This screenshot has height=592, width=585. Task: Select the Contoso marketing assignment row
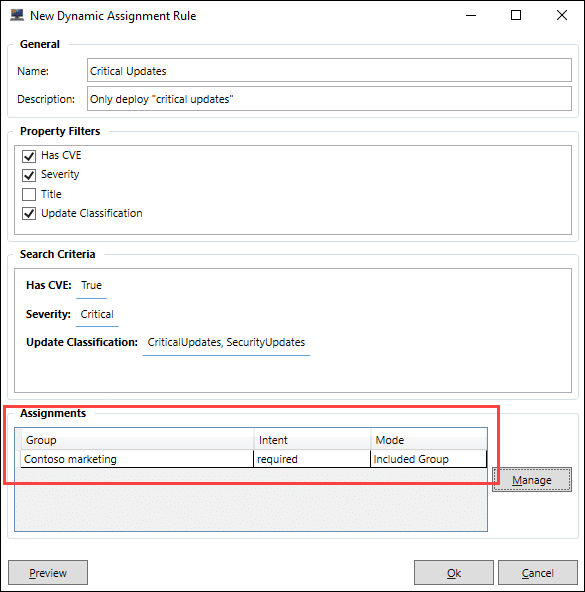[x=253, y=459]
